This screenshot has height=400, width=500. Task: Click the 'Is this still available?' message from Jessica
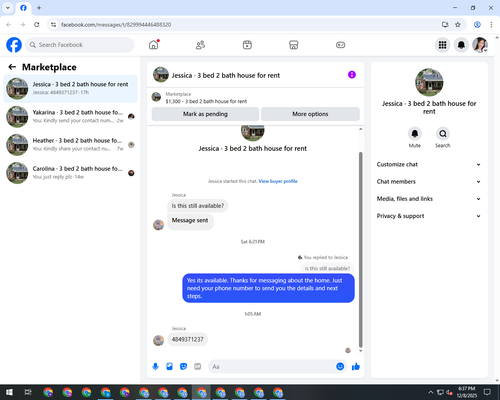[x=198, y=206]
